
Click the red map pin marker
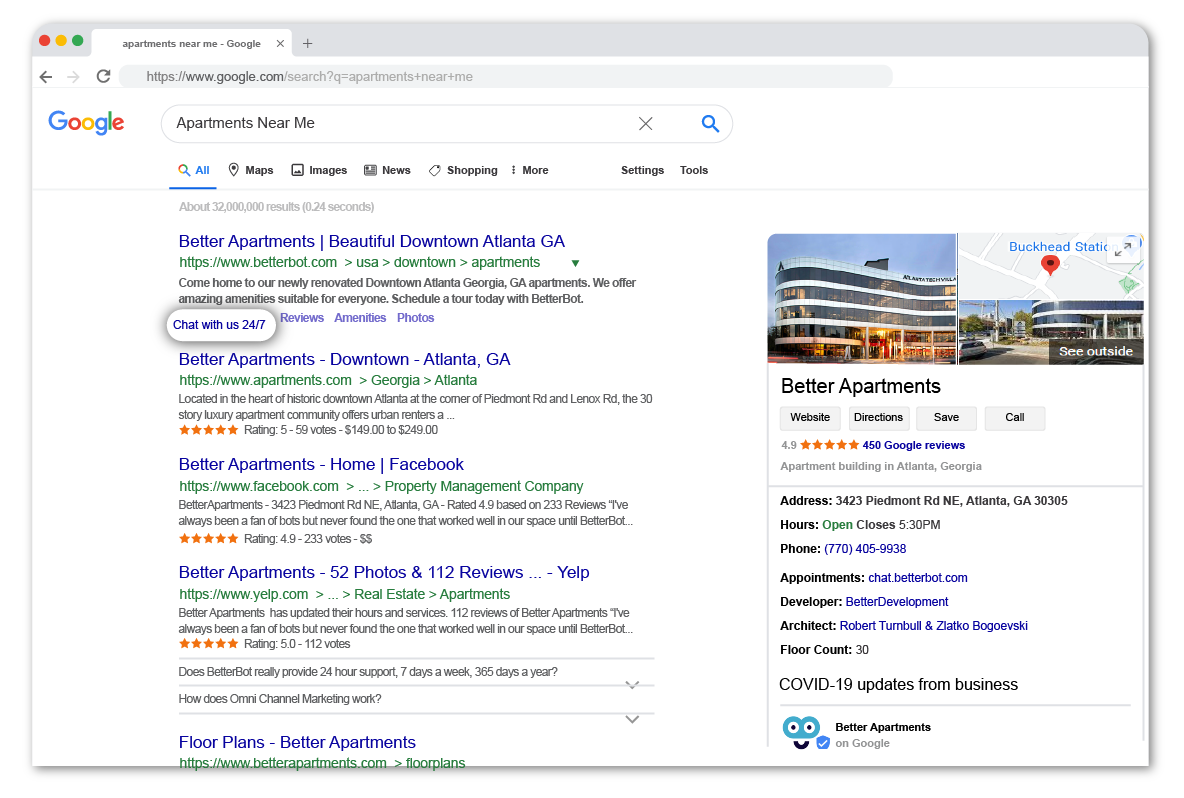pos(1050,265)
